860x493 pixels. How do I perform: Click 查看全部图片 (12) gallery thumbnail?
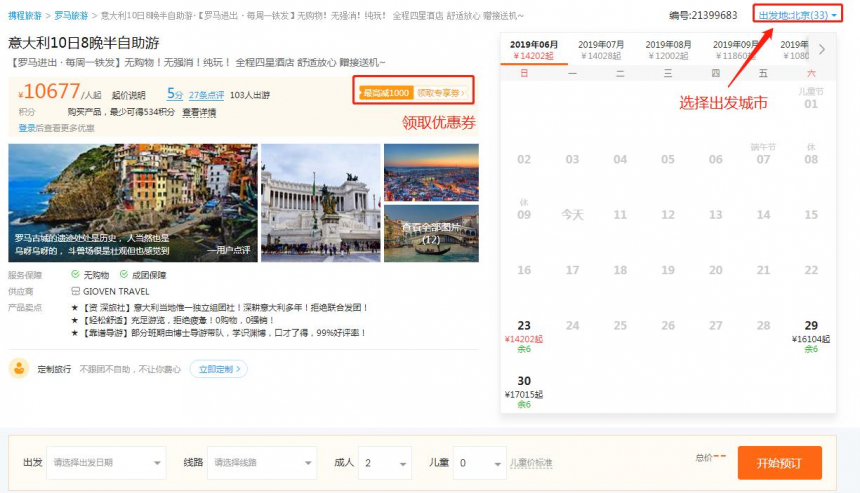431,233
